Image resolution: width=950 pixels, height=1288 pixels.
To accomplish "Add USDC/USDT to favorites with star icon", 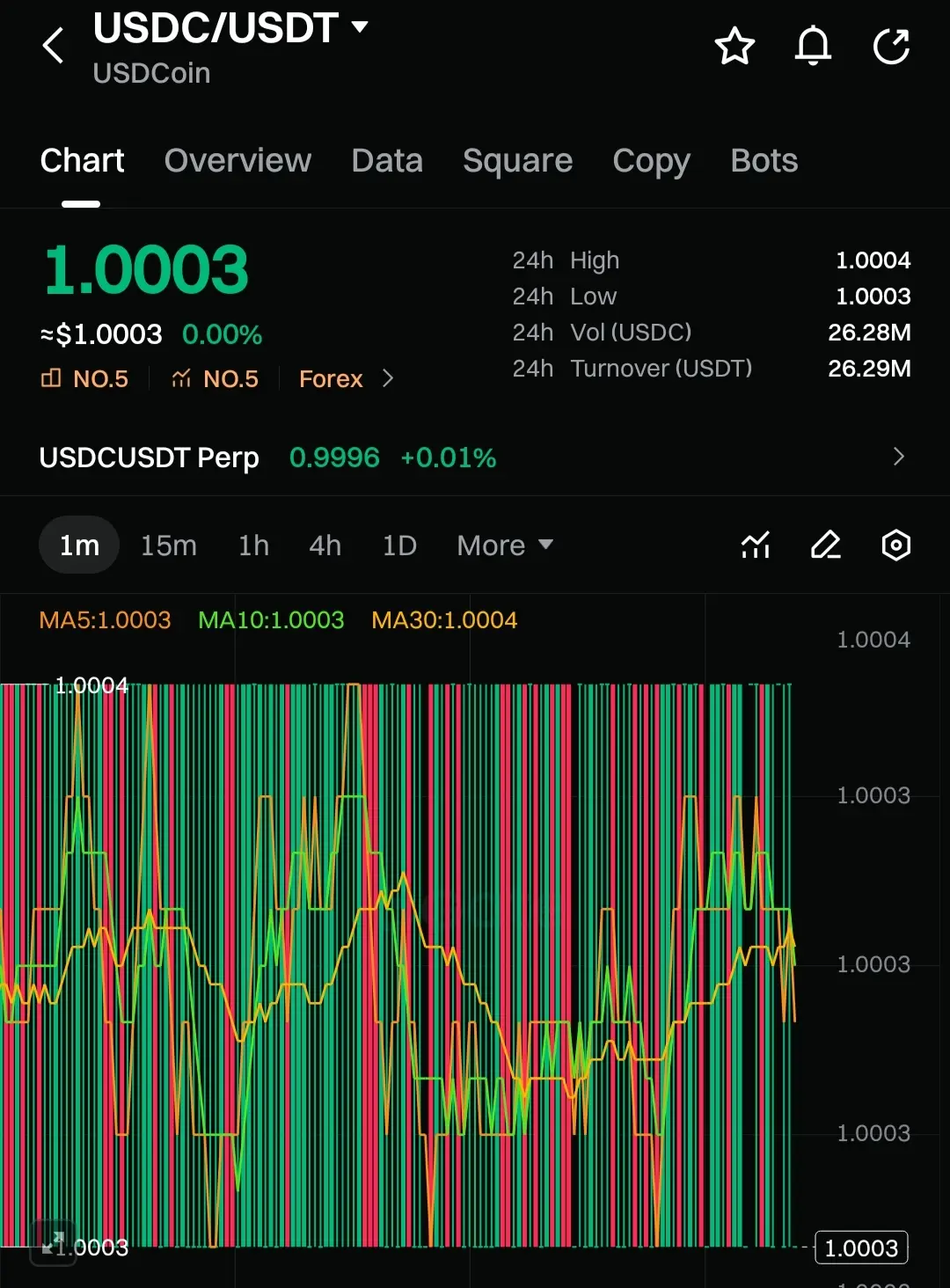I will pyautogui.click(x=734, y=46).
